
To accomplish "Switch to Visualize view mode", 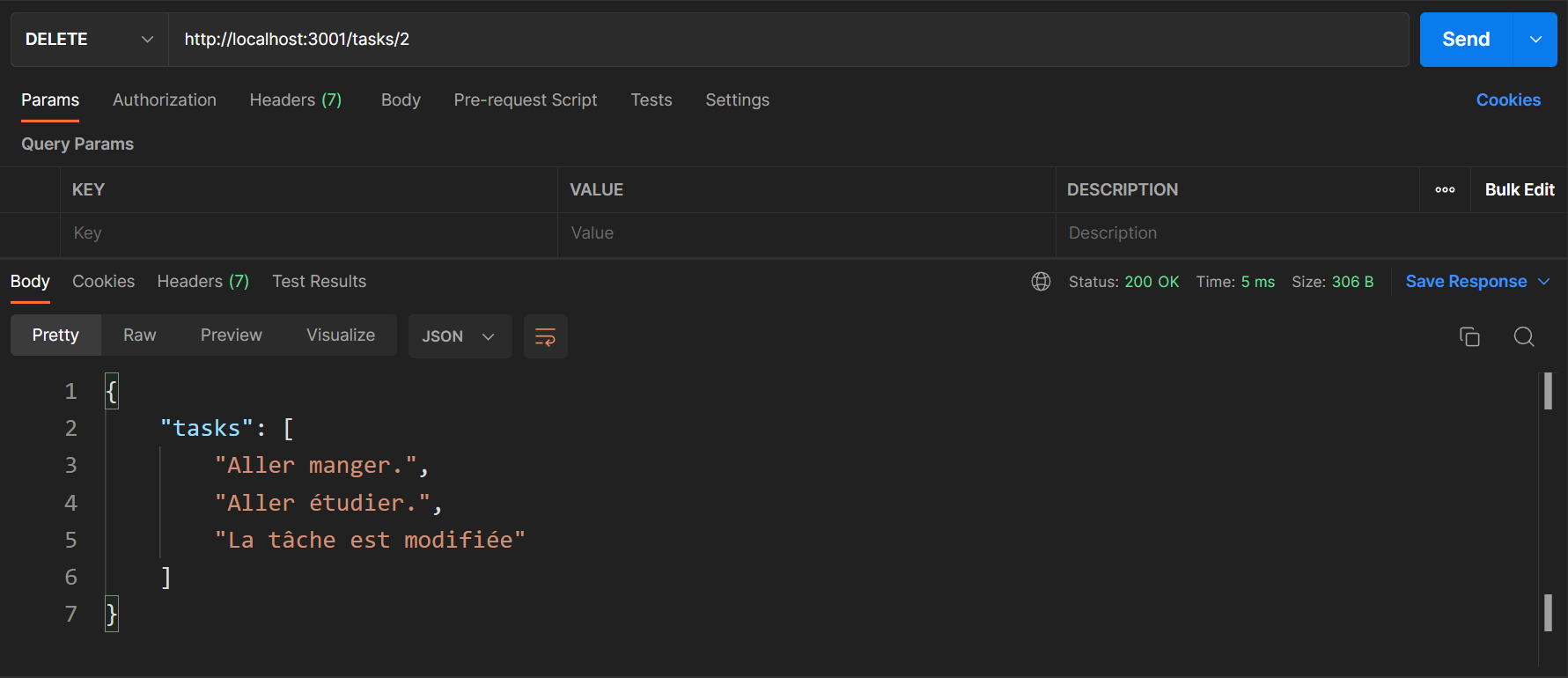I will coord(341,335).
